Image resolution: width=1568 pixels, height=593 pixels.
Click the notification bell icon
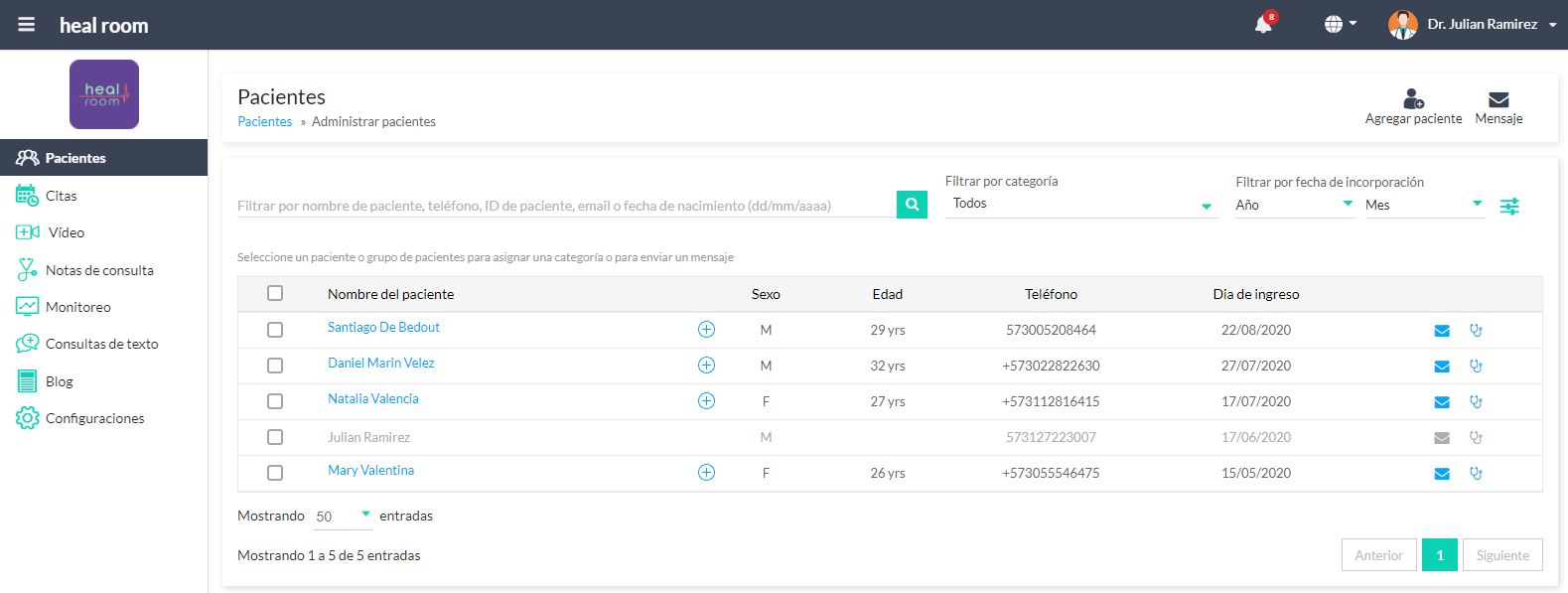click(1263, 25)
